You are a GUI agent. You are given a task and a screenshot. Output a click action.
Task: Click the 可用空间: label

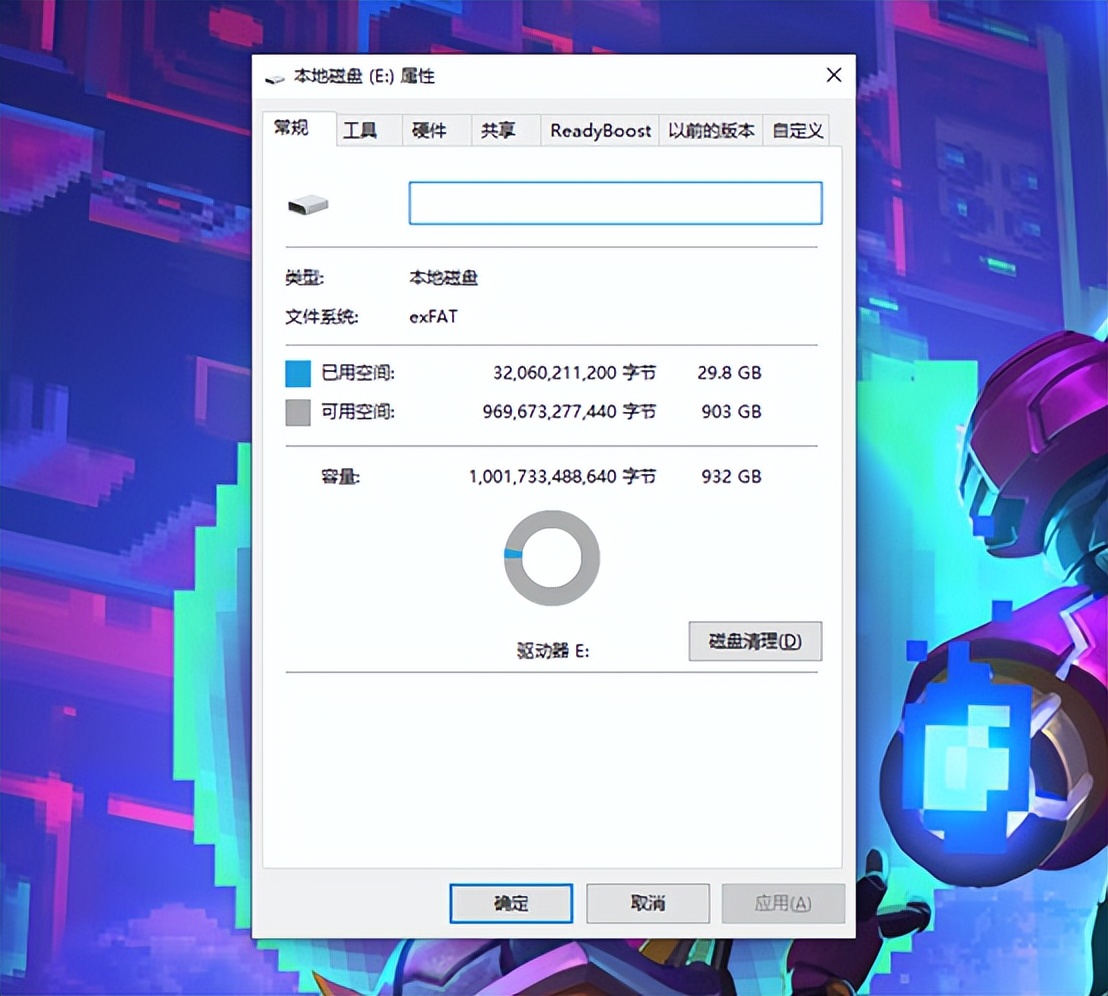pyautogui.click(x=358, y=411)
